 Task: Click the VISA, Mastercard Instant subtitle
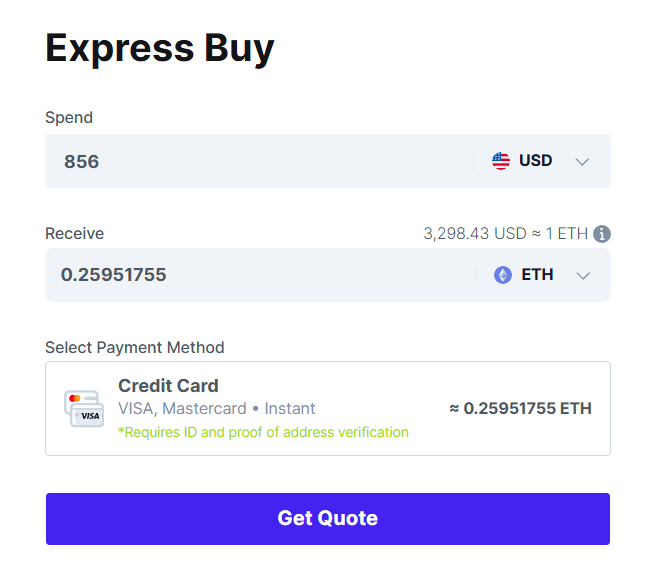(x=217, y=409)
